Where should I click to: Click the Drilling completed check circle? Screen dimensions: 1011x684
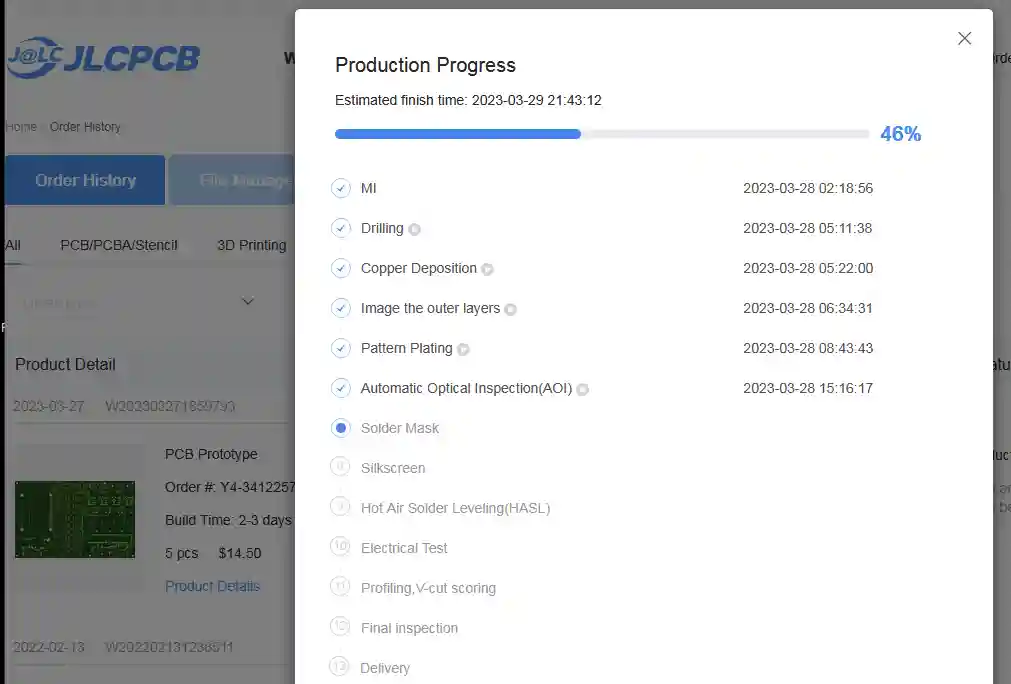(341, 228)
